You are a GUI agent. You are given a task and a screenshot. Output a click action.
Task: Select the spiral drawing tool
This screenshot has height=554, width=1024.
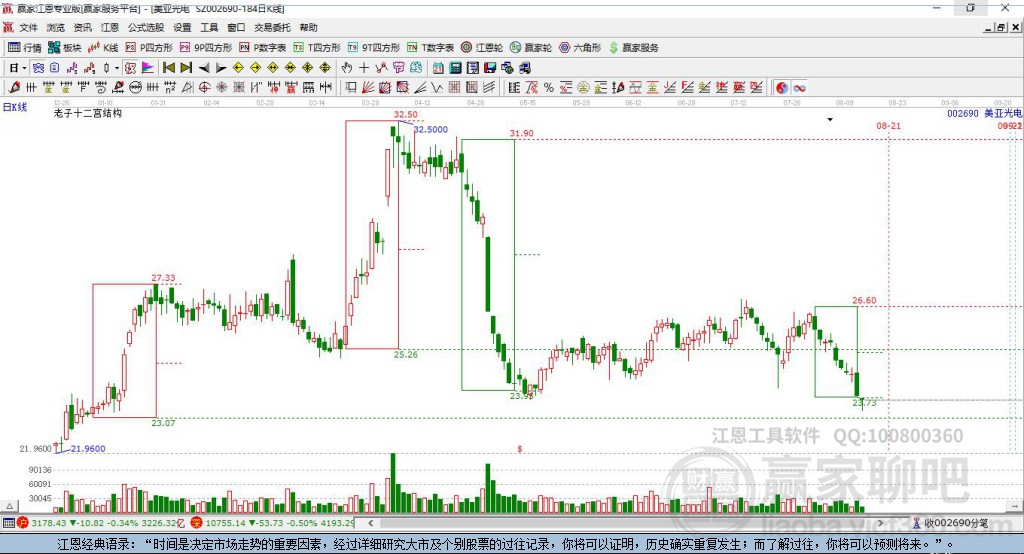(x=100, y=88)
